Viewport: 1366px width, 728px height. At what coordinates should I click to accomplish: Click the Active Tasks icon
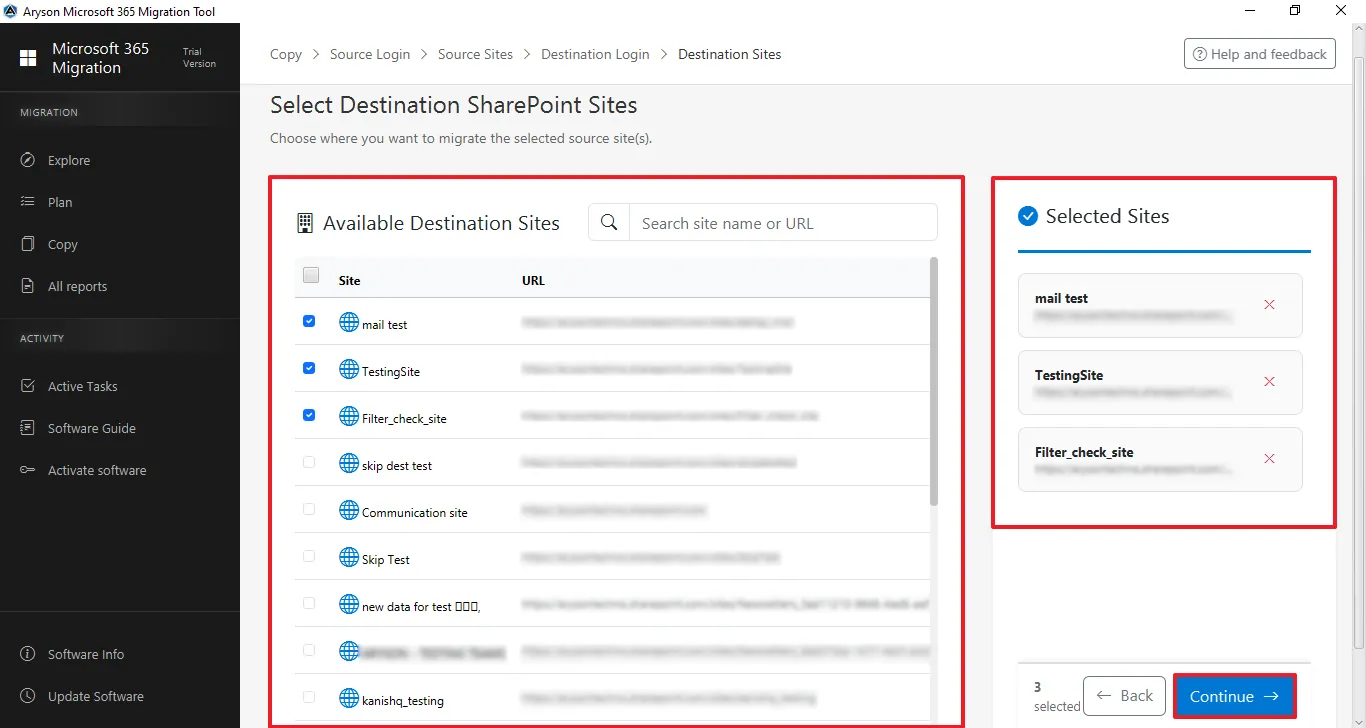coord(28,386)
